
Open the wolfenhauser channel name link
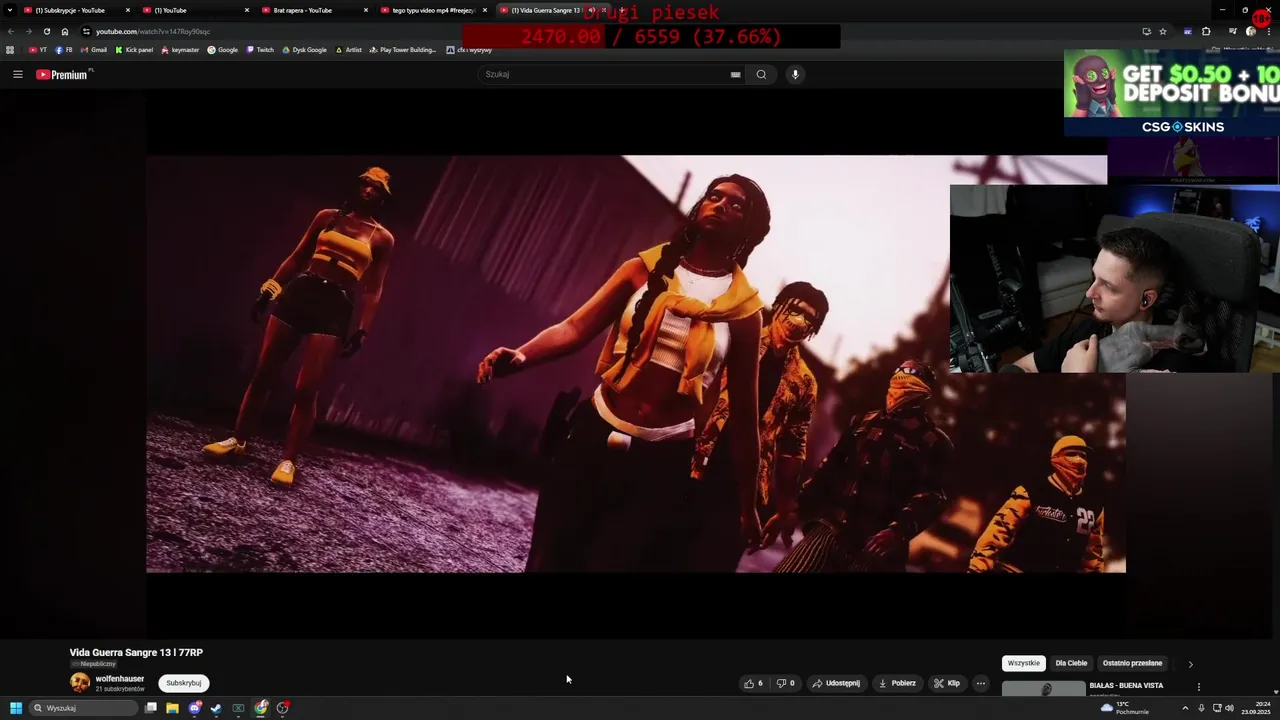(120, 679)
